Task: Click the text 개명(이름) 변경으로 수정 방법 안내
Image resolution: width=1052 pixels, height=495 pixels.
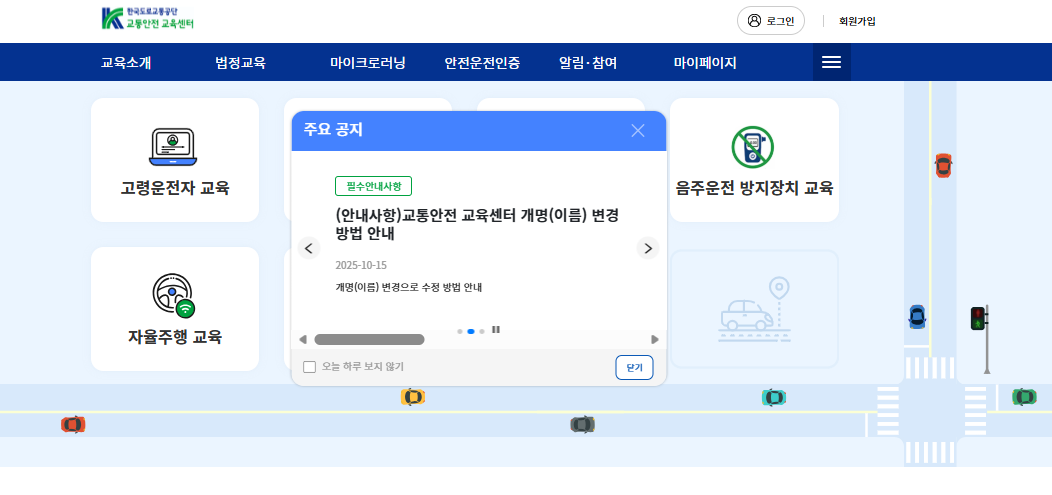Action: coord(409,288)
